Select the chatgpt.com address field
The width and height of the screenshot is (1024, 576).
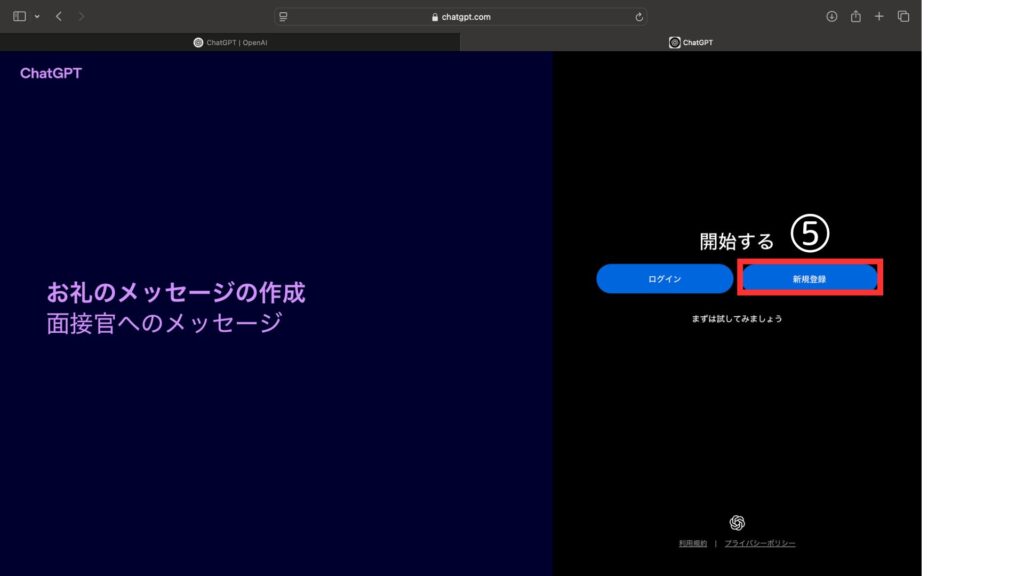click(461, 17)
